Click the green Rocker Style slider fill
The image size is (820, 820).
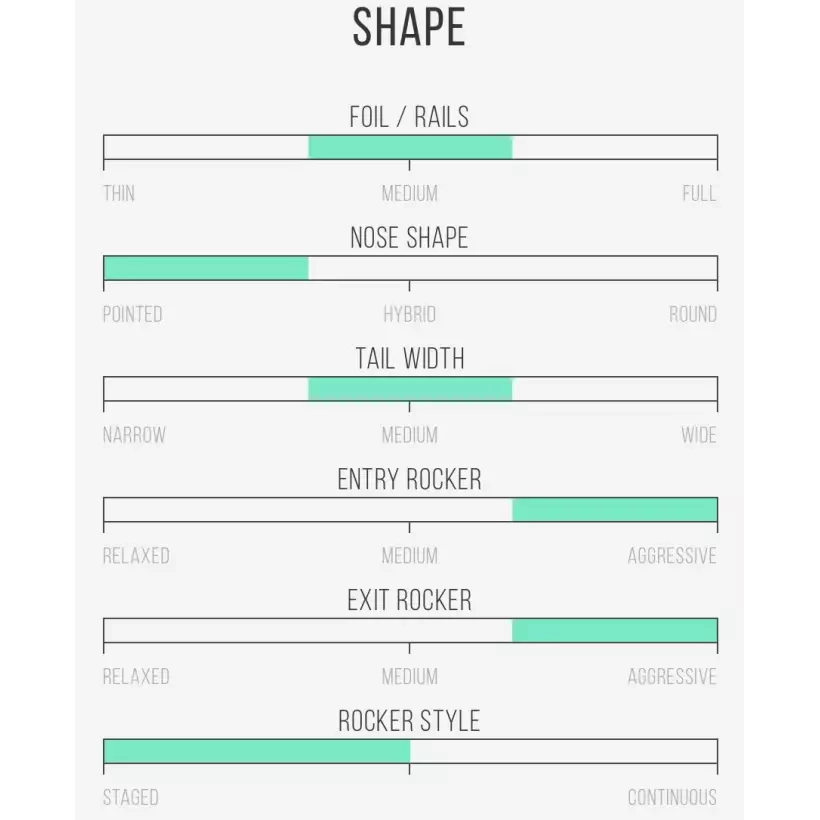click(257, 751)
